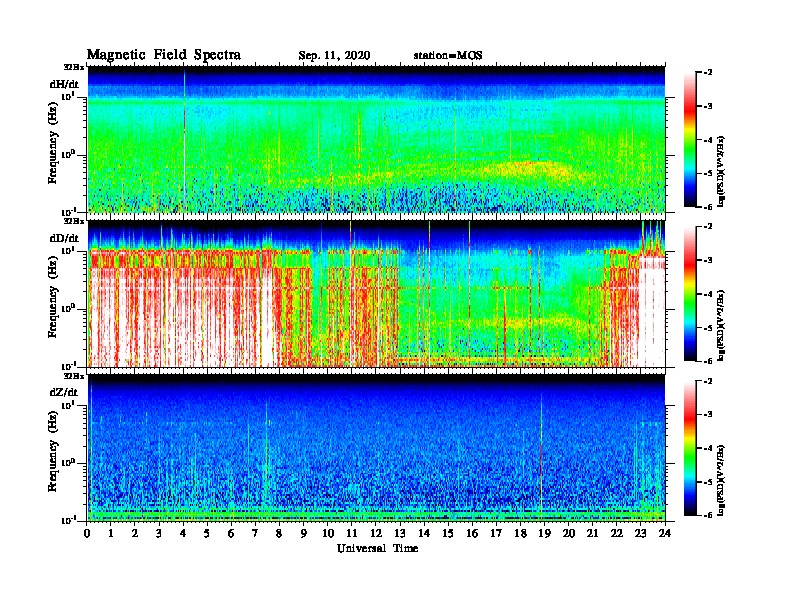Click hour tick label "3" on the time axis
The width and height of the screenshot is (792, 612).
pos(160,534)
